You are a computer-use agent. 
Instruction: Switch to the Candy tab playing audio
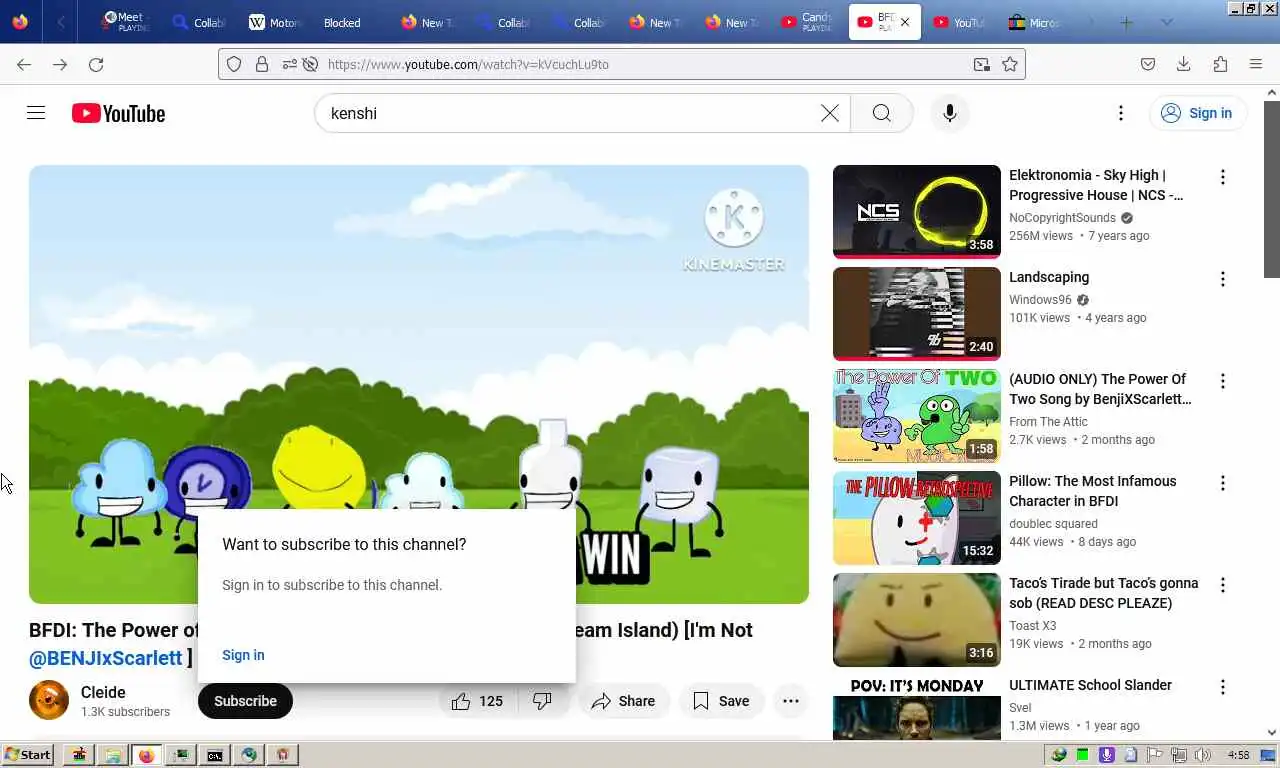coord(806,22)
